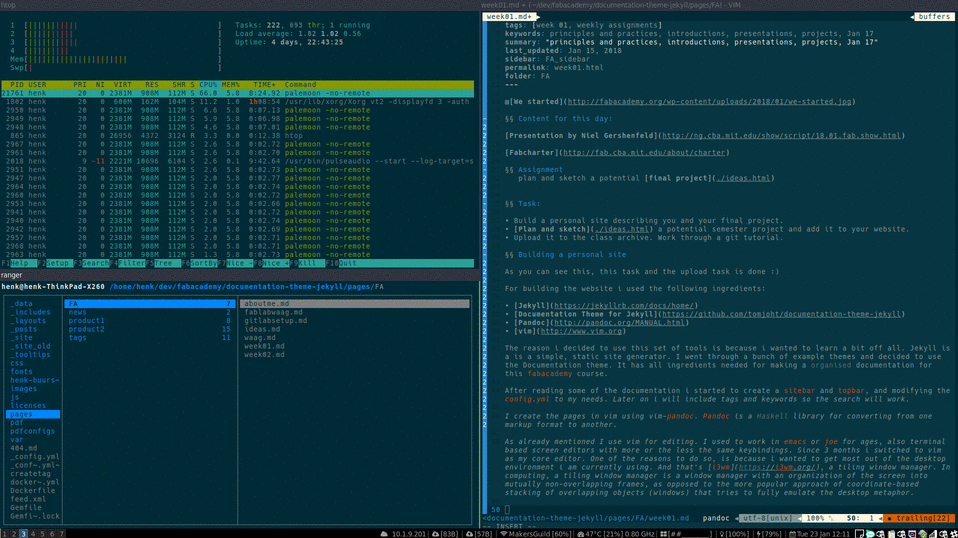The width and height of the screenshot is (958, 538).
Task: Select the product2 folder in ranger
Action: point(150,329)
